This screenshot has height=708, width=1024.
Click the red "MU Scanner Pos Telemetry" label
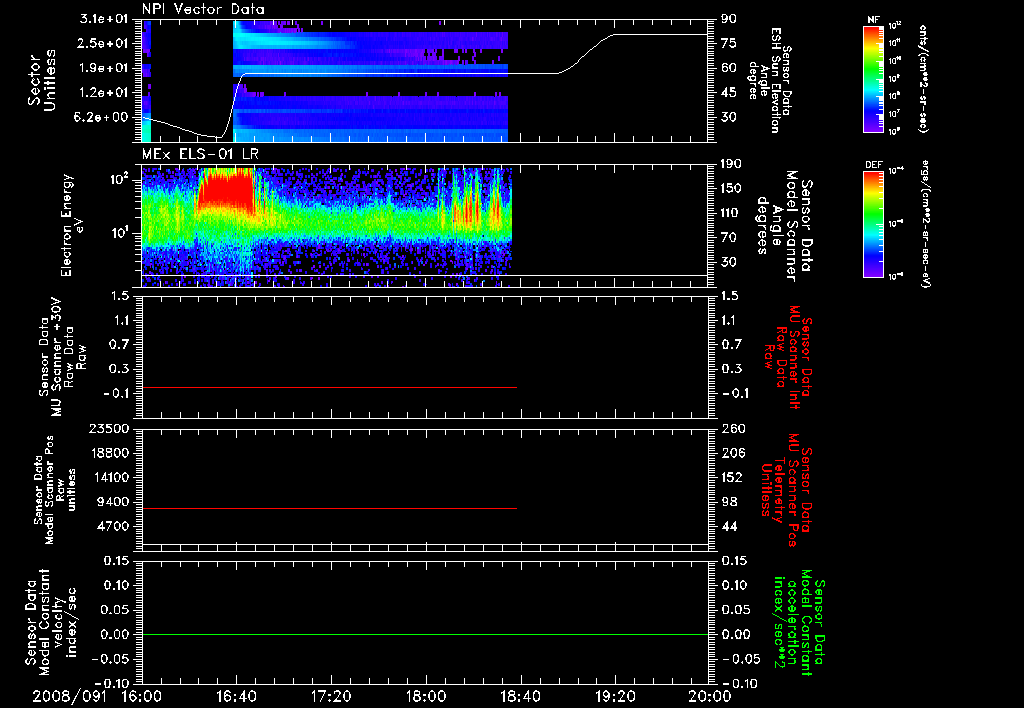point(787,490)
